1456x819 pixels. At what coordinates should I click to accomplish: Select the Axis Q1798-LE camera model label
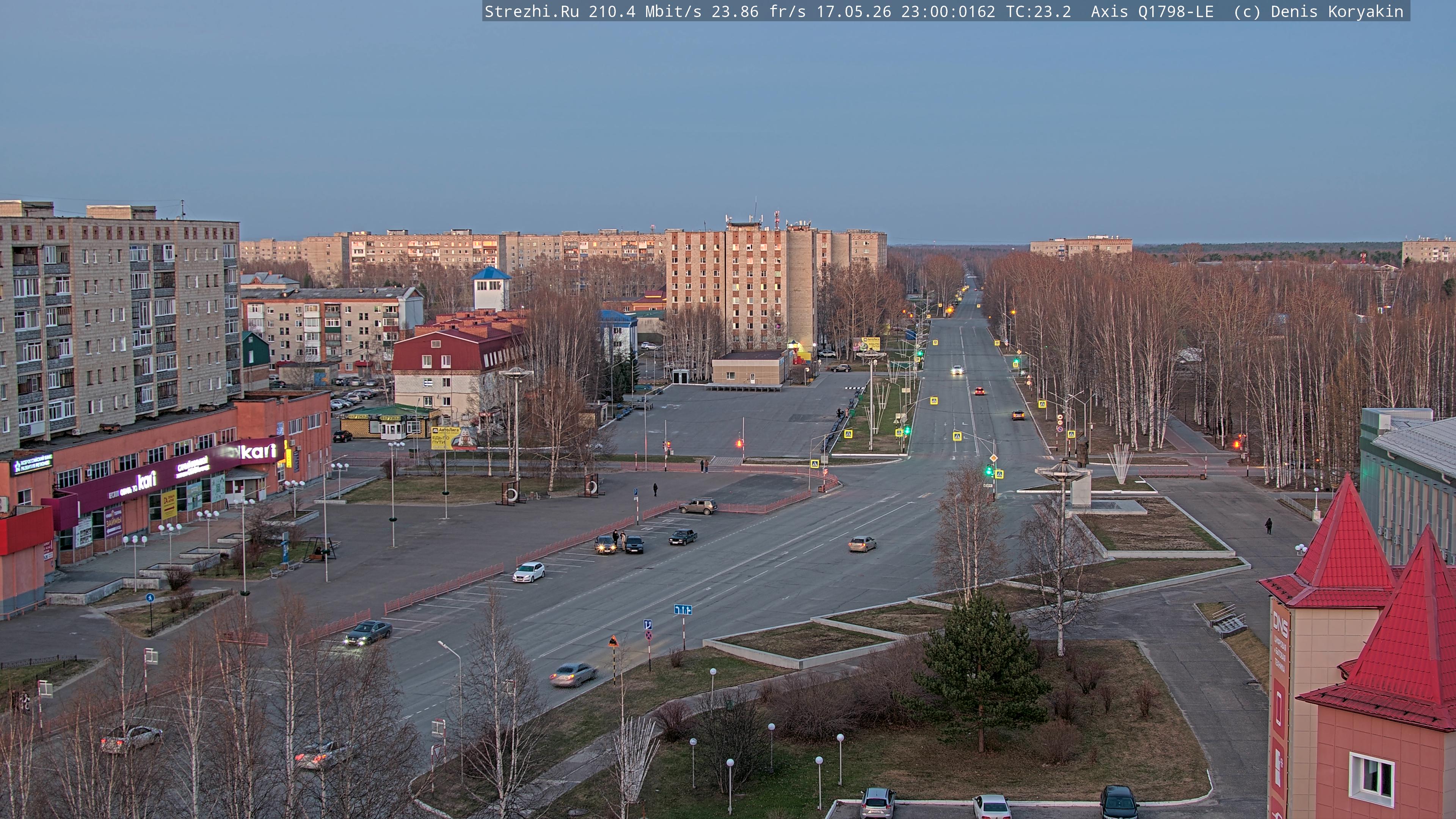point(1152,12)
